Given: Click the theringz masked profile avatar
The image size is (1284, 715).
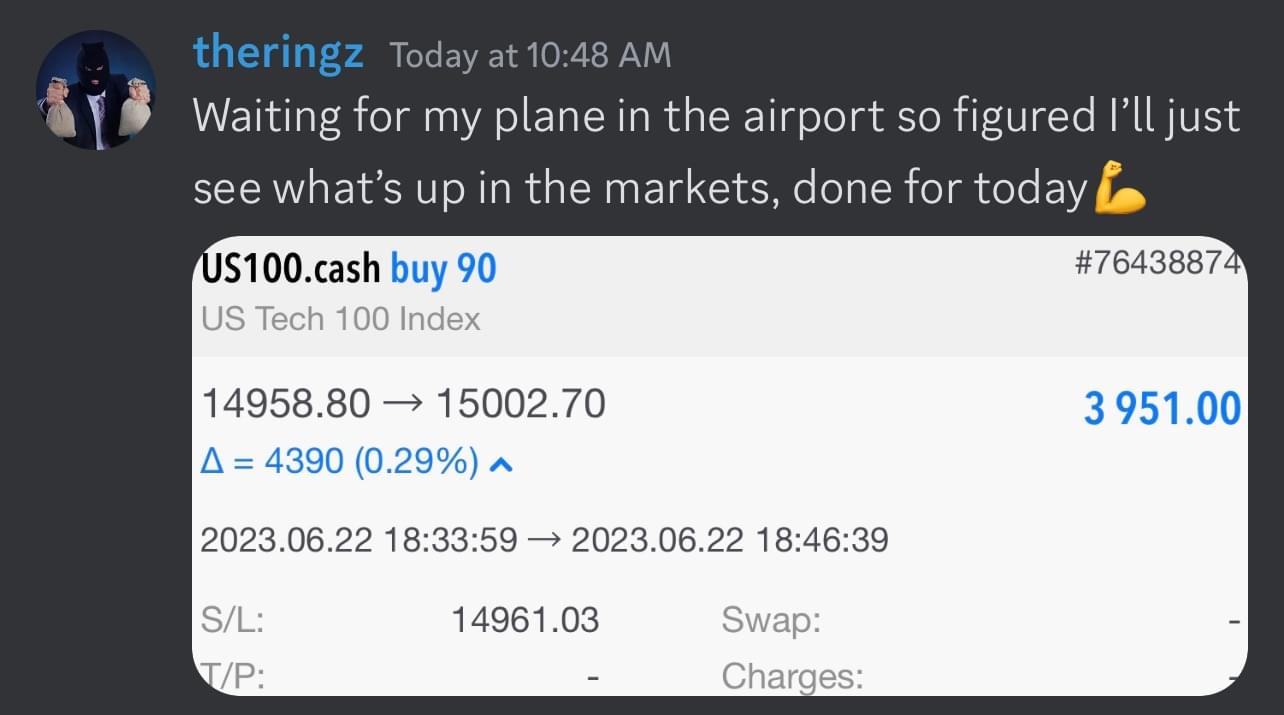Looking at the screenshot, I should [x=96, y=90].
